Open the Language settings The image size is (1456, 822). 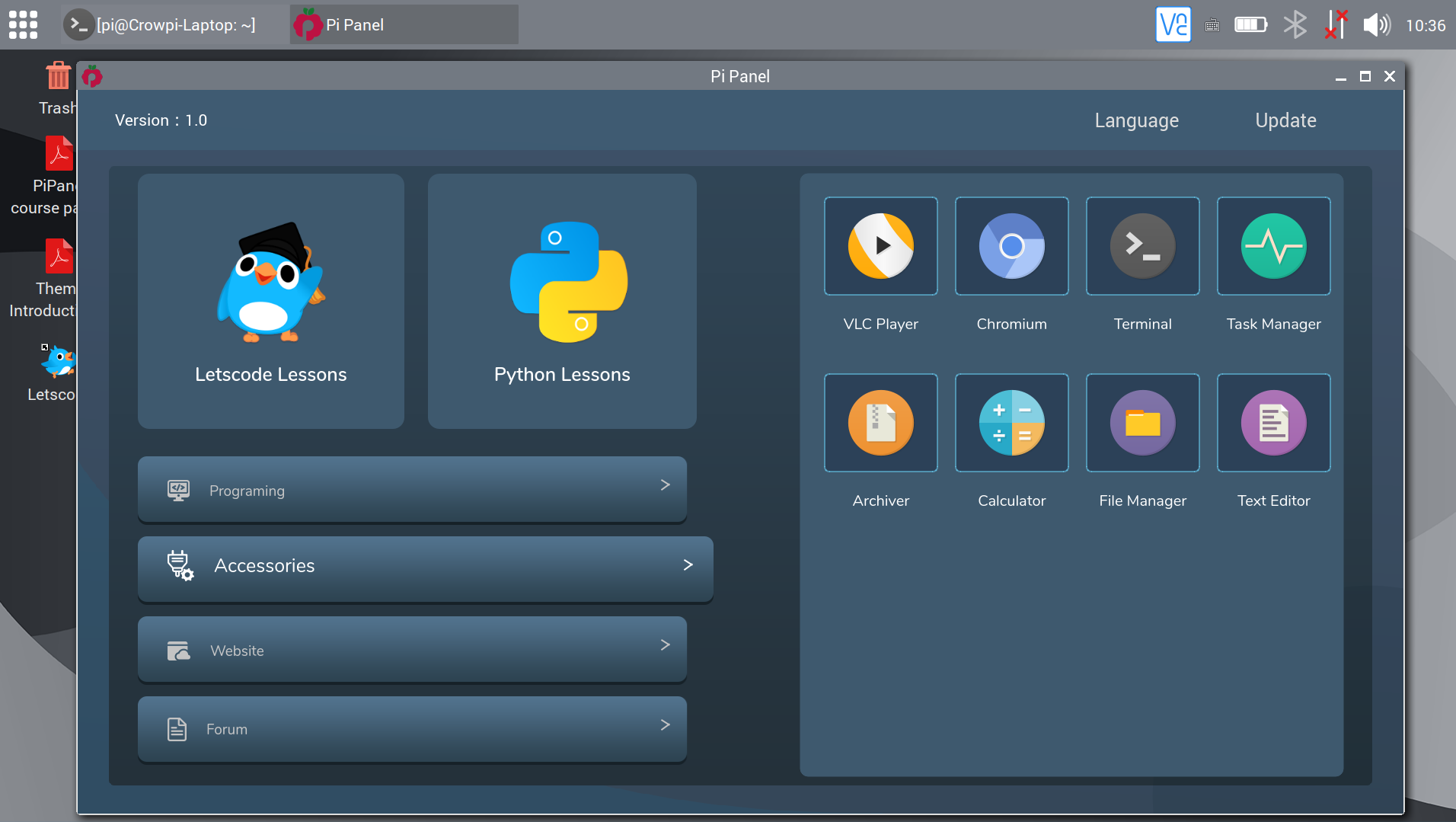(1136, 120)
